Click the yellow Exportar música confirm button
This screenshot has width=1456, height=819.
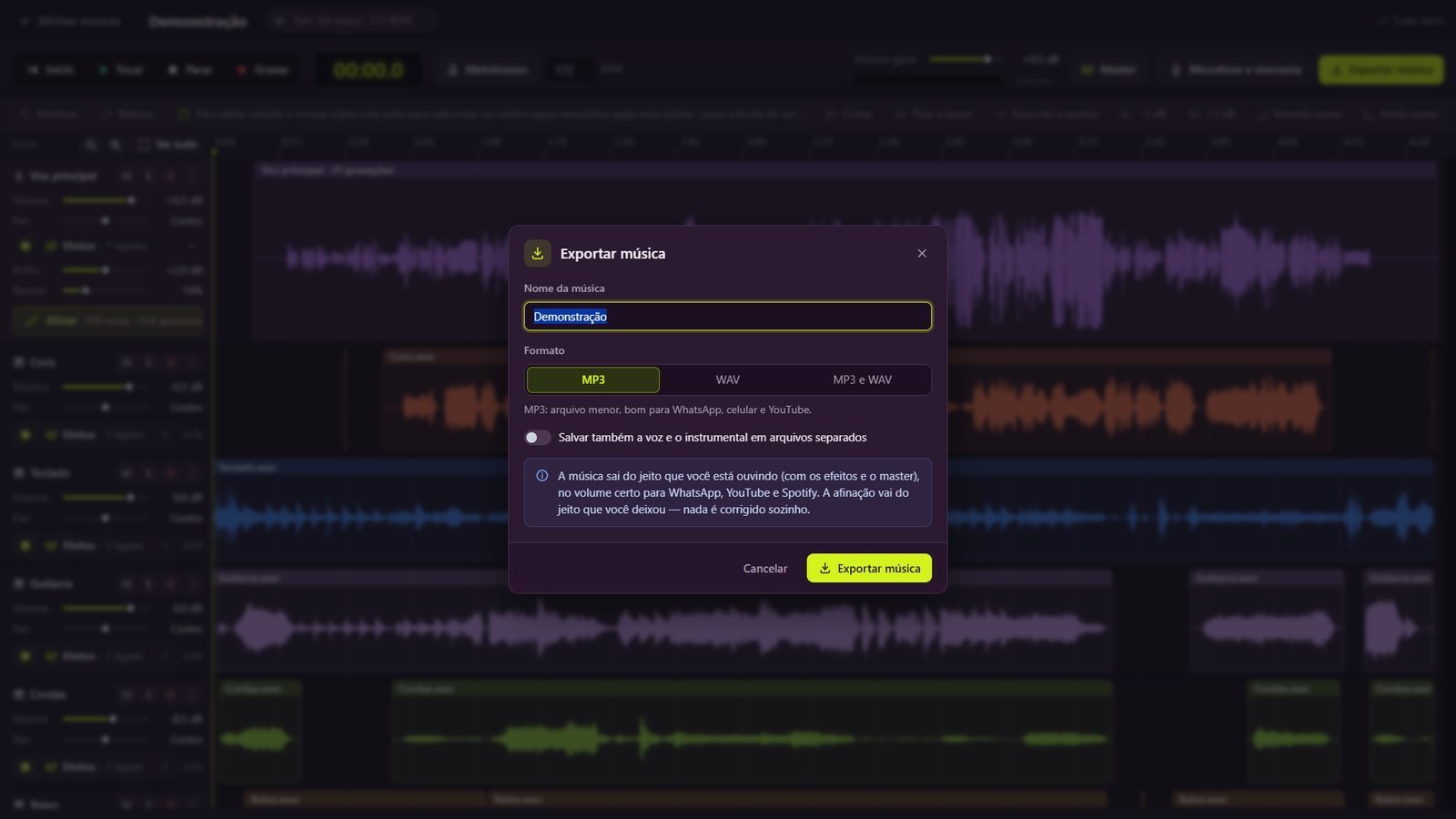point(869,569)
